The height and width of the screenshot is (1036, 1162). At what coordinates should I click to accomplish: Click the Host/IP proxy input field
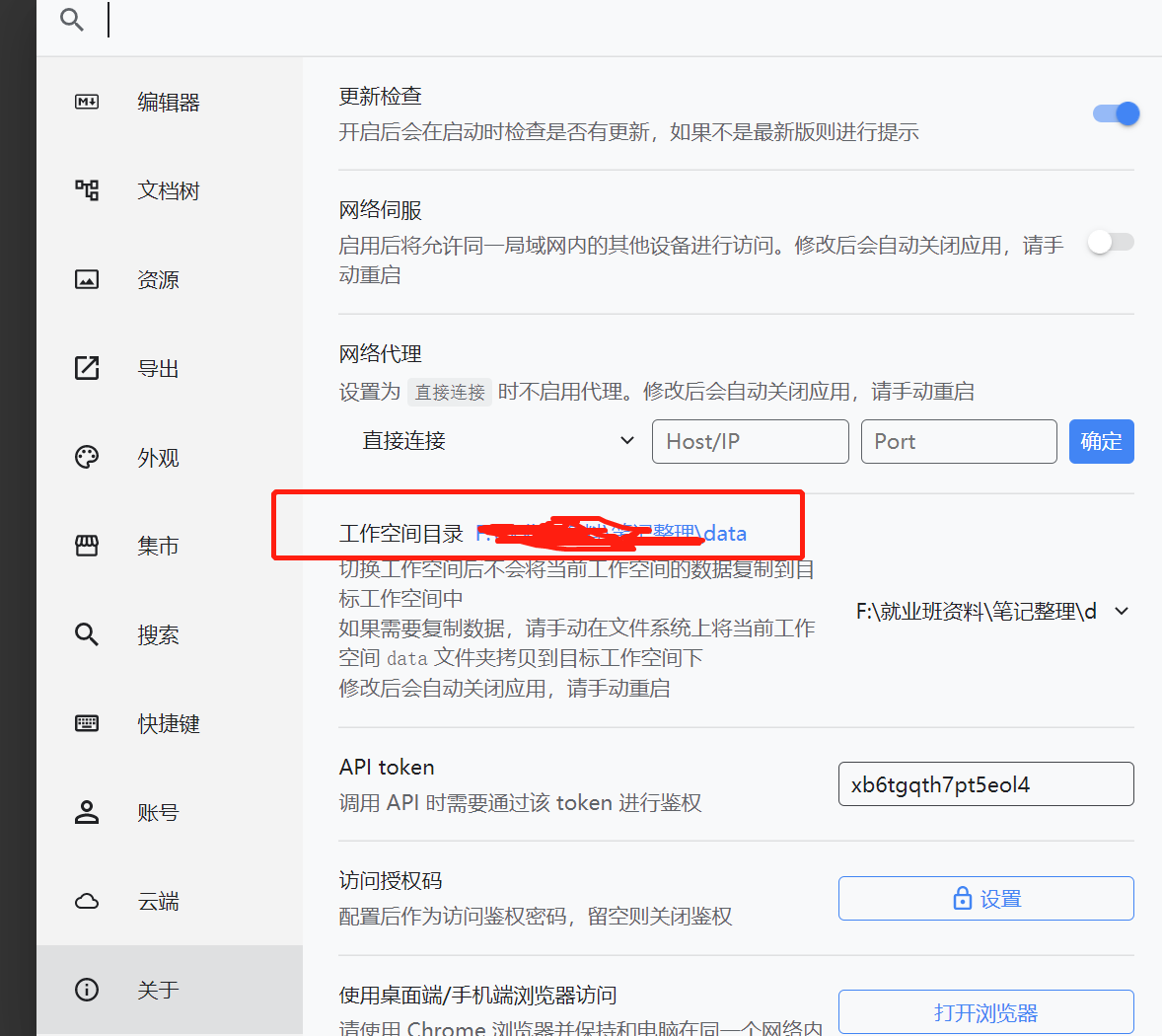[x=750, y=442]
